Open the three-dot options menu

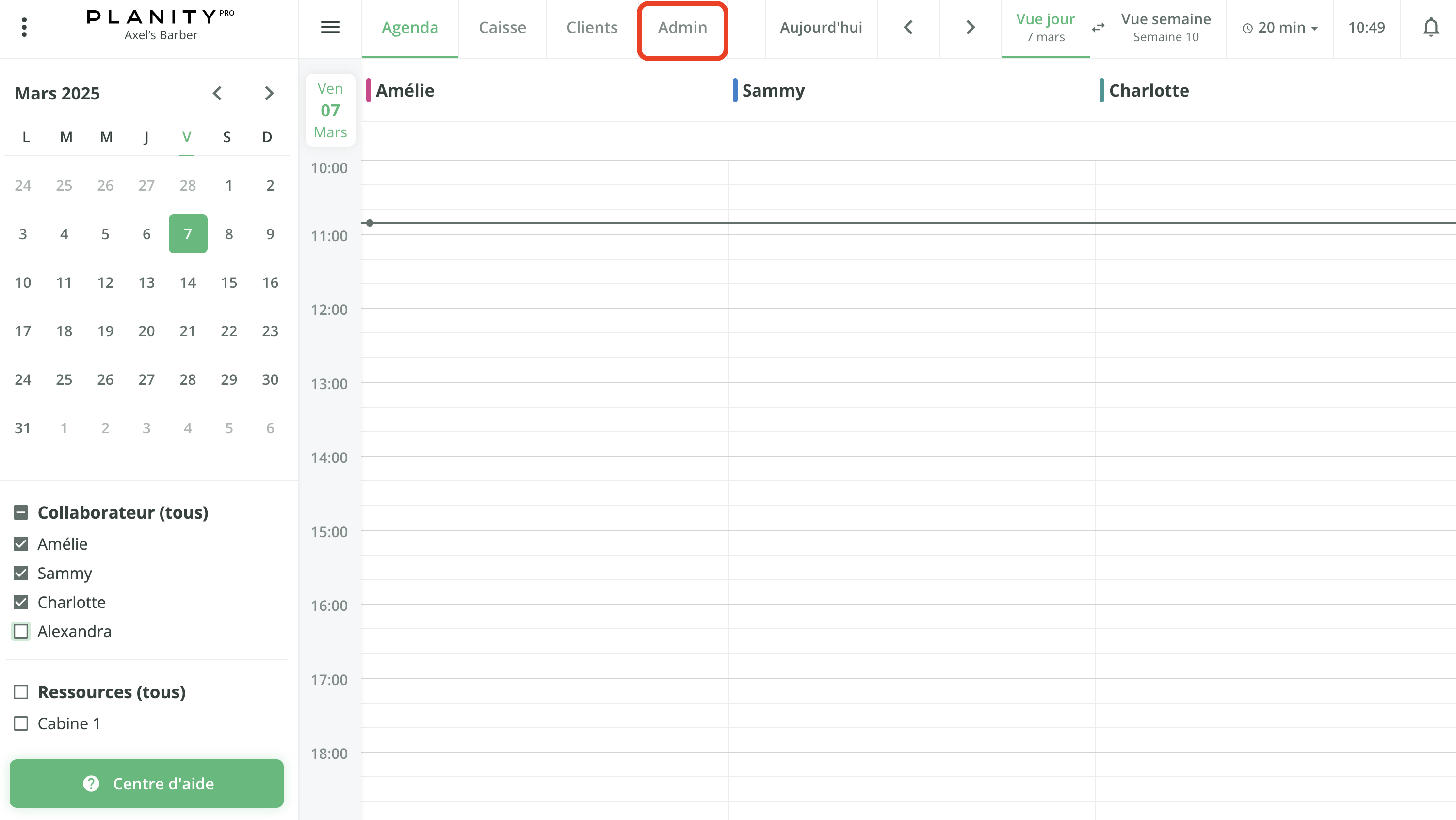pyautogui.click(x=24, y=27)
